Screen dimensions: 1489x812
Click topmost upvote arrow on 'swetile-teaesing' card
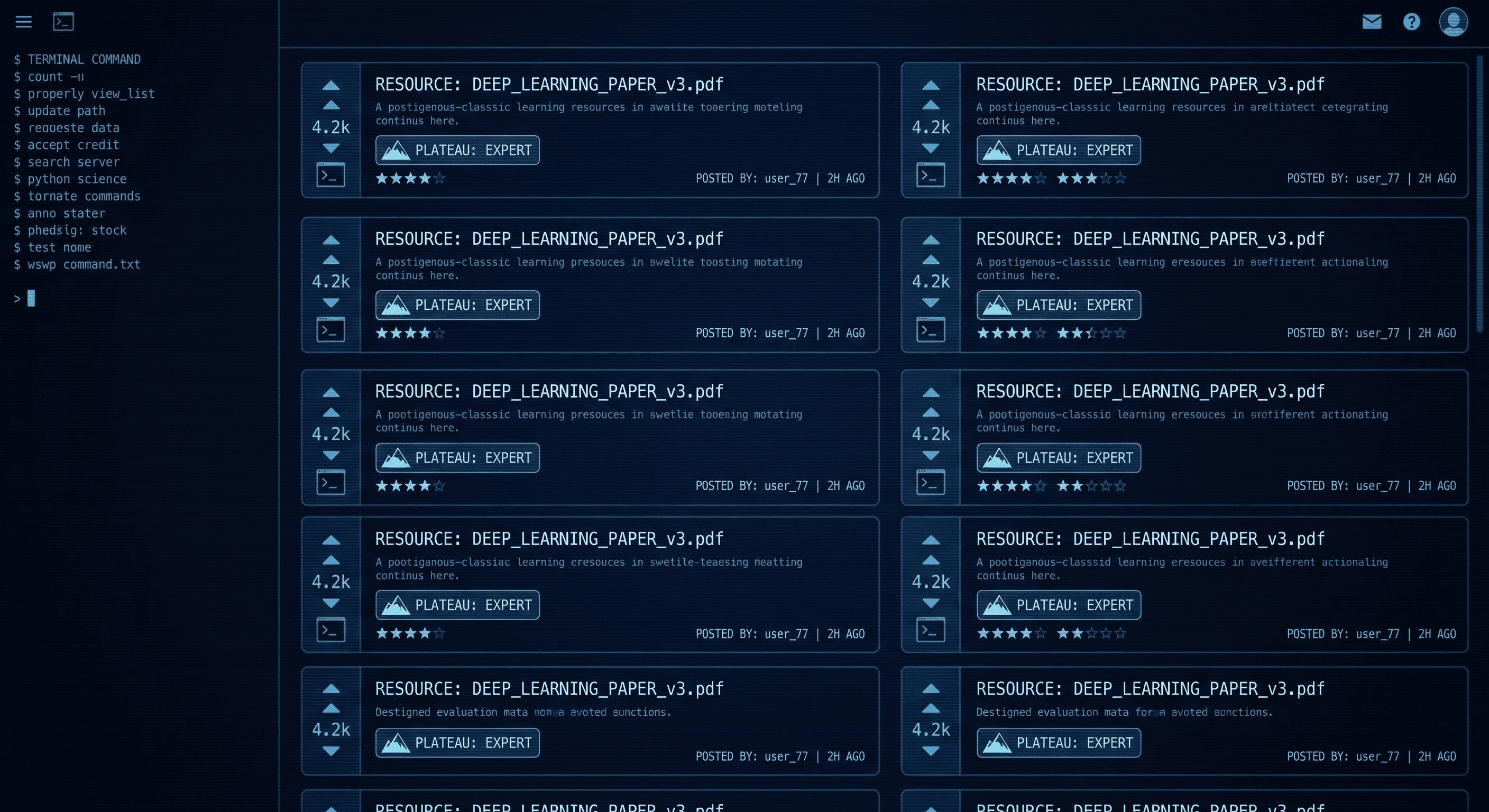coord(330,540)
